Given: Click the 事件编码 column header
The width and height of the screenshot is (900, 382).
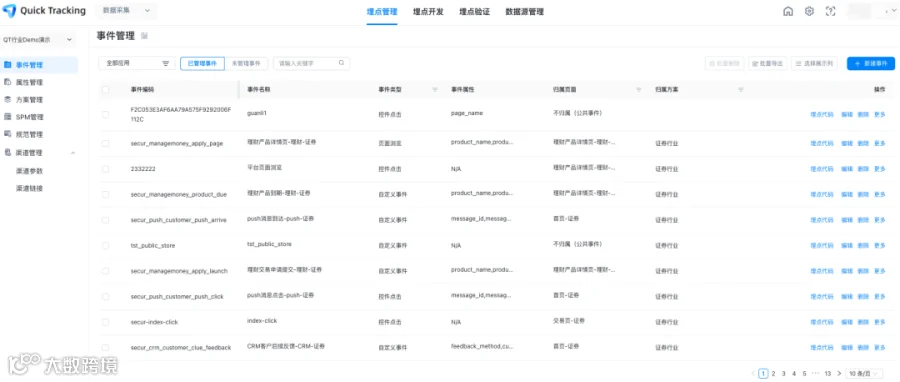Looking at the screenshot, I should (142, 89).
